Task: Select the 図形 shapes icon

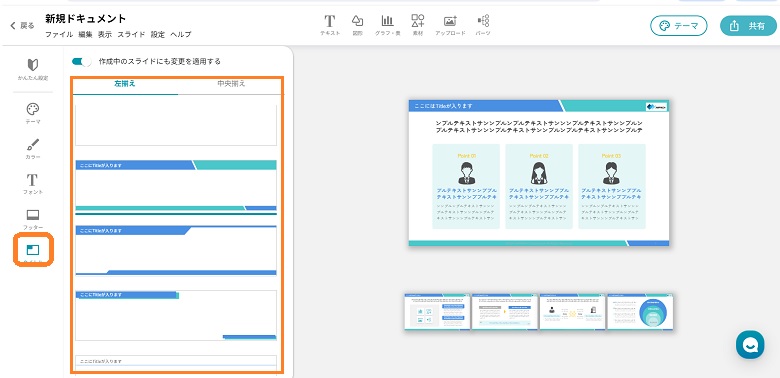Action: click(x=357, y=25)
